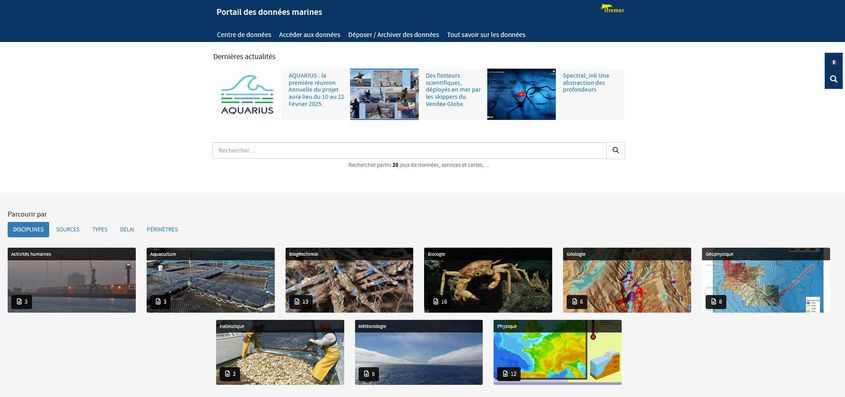Click document count badge on Météorologie card

point(369,374)
